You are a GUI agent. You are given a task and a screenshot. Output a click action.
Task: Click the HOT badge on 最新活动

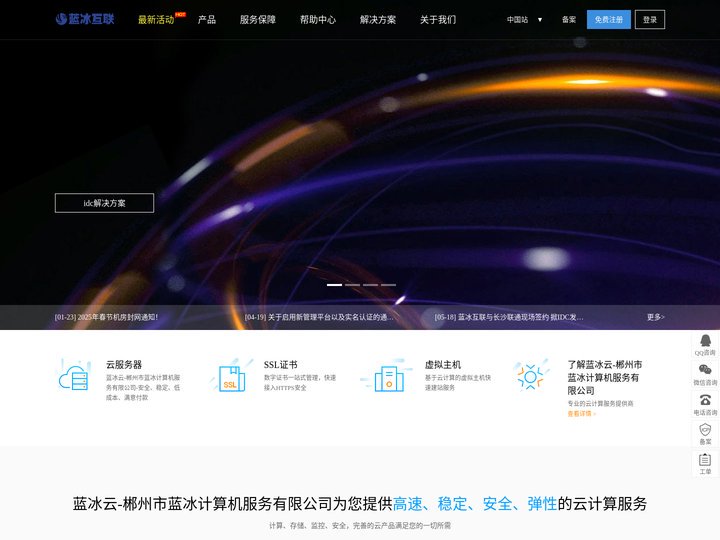180,15
